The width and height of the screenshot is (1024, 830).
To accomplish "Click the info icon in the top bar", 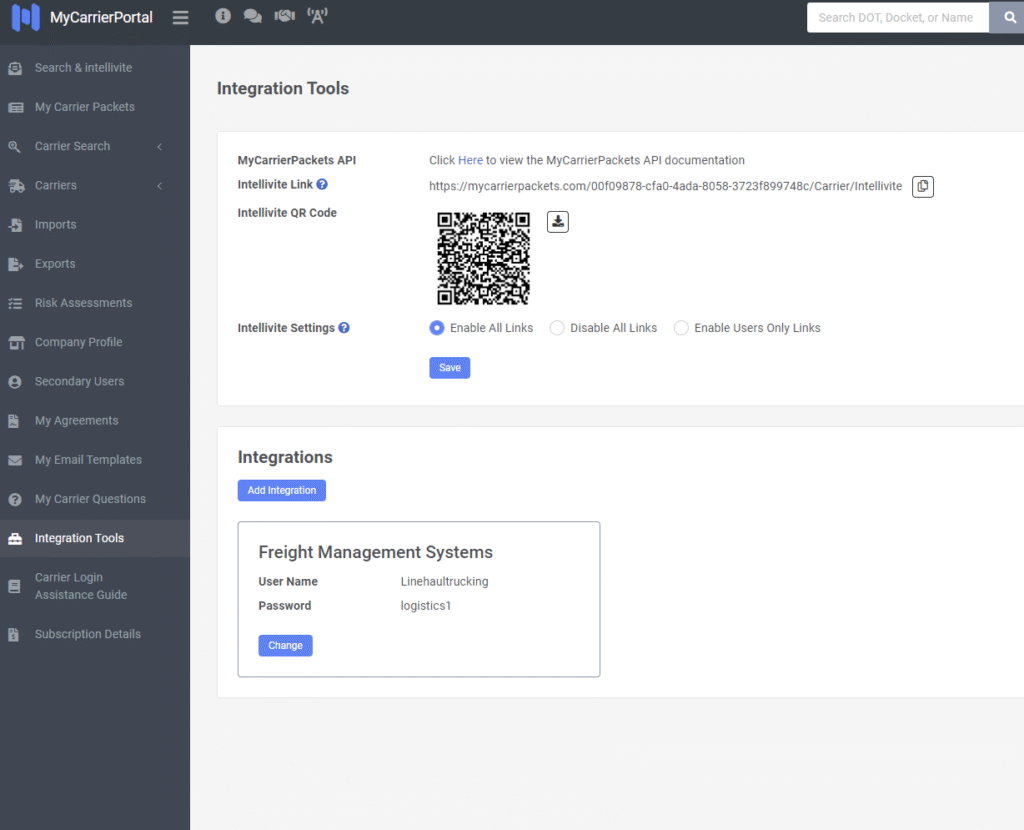I will tap(223, 15).
